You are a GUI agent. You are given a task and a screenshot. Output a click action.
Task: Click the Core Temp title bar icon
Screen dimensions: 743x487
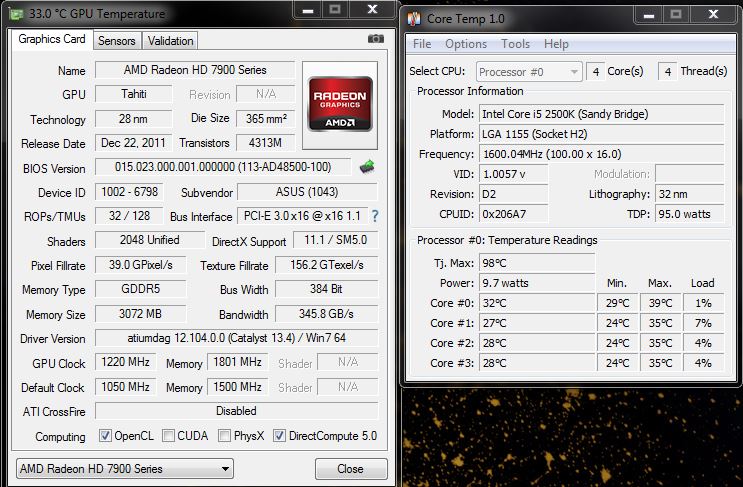[x=414, y=19]
